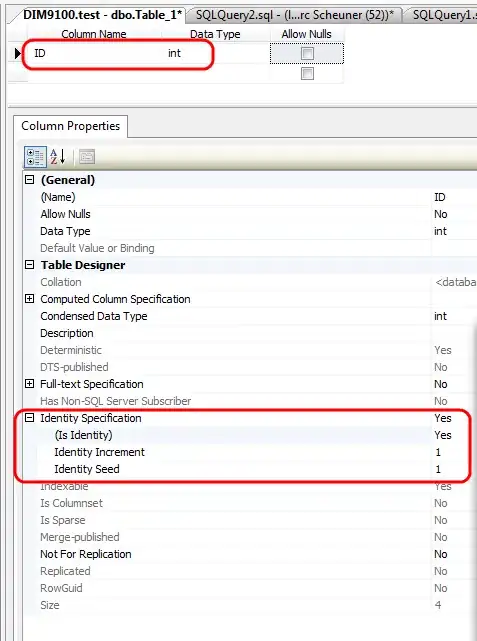Collapse the Table Designer category
Image resolution: width=477 pixels, height=641 pixels.
pos(29,264)
